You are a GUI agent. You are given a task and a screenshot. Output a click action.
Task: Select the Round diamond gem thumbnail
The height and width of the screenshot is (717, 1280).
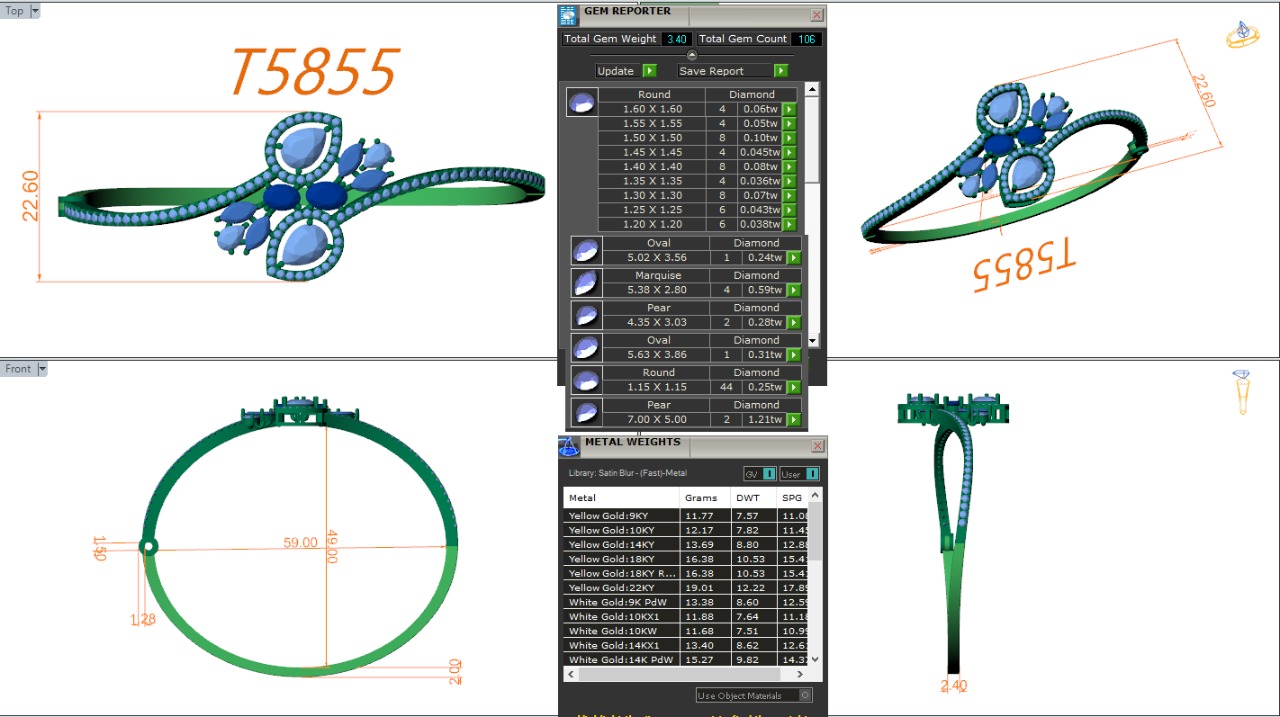click(582, 102)
